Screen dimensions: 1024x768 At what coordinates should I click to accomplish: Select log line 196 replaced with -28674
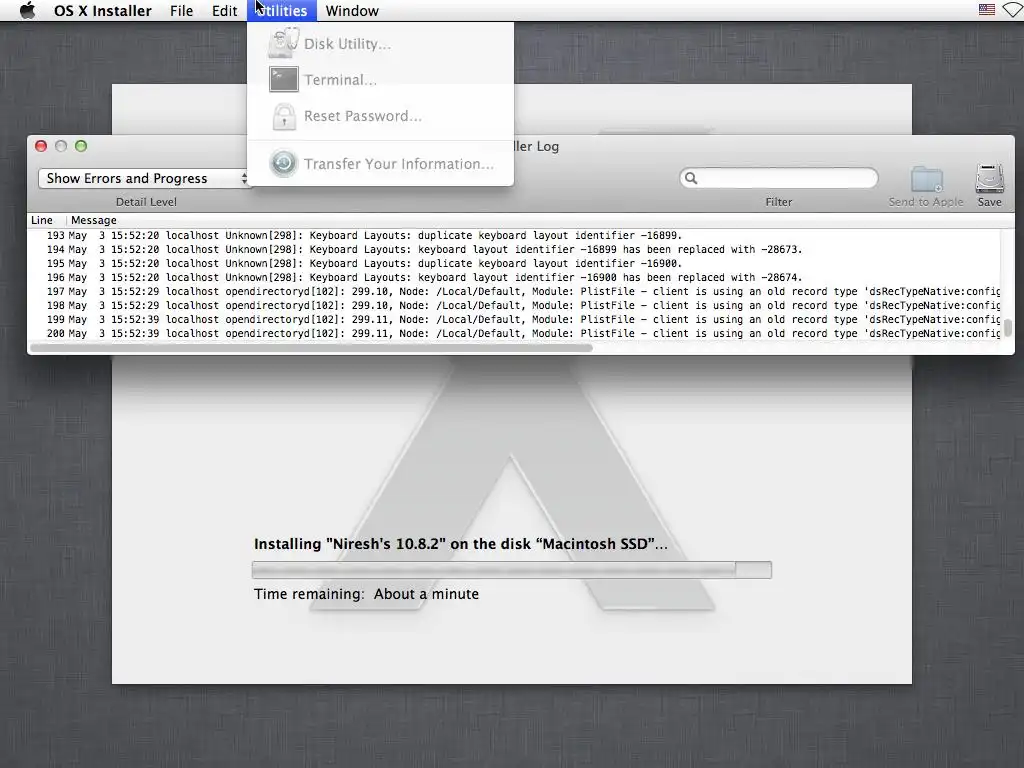point(514,278)
